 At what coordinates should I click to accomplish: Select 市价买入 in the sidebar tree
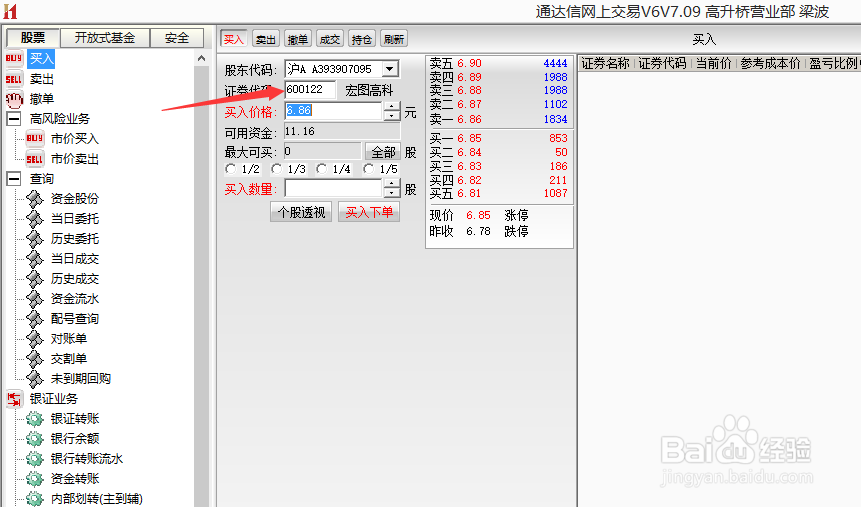(75, 138)
